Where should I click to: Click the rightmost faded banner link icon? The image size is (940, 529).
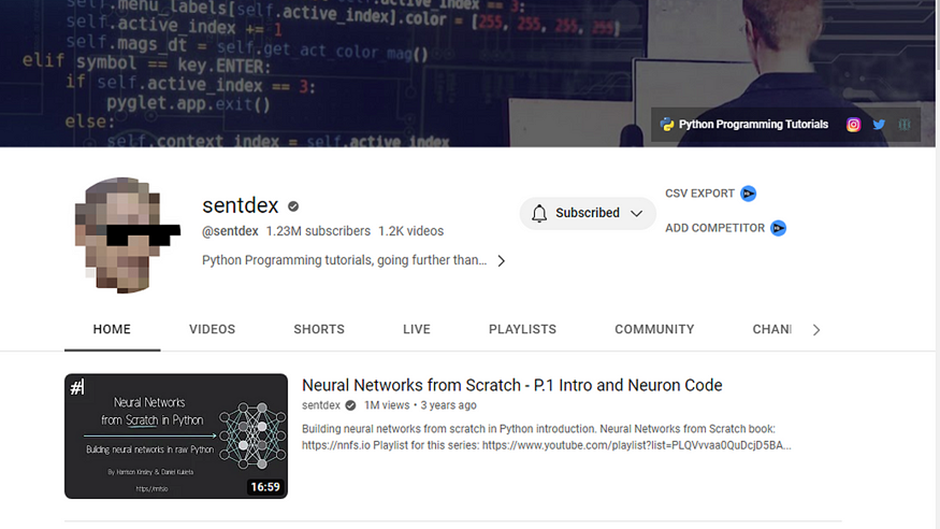pyautogui.click(x=904, y=124)
